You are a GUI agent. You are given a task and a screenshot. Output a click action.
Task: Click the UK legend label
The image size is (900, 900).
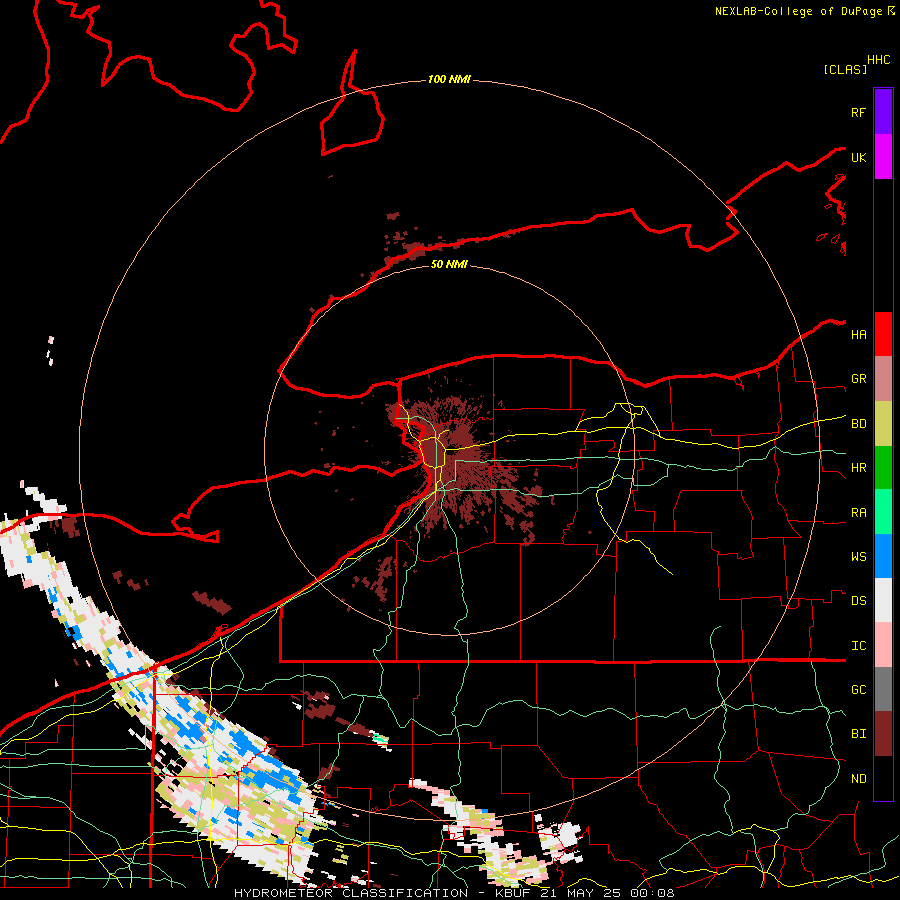point(858,157)
